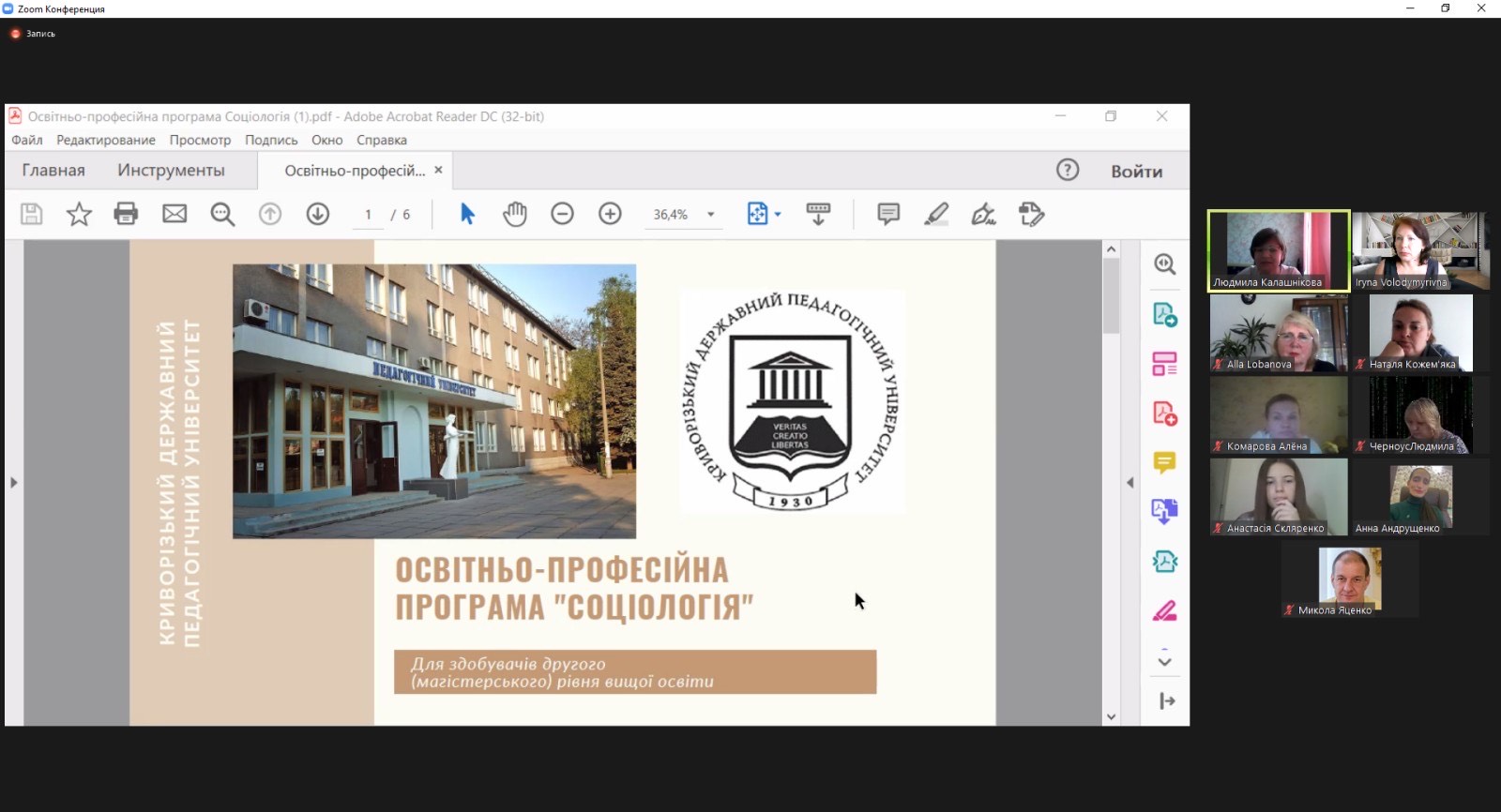Send the file by email envelope icon

tap(174, 214)
